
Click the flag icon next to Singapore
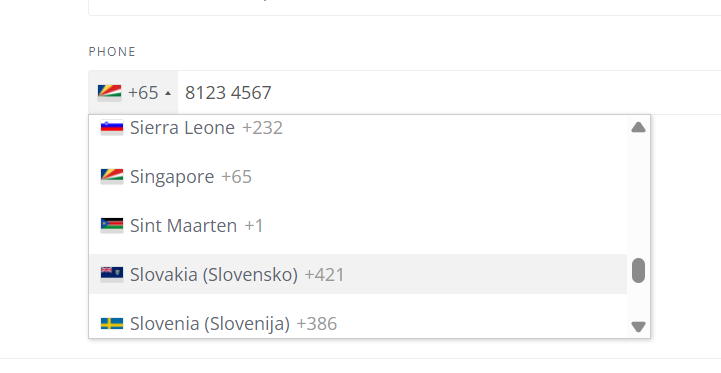coord(112,177)
